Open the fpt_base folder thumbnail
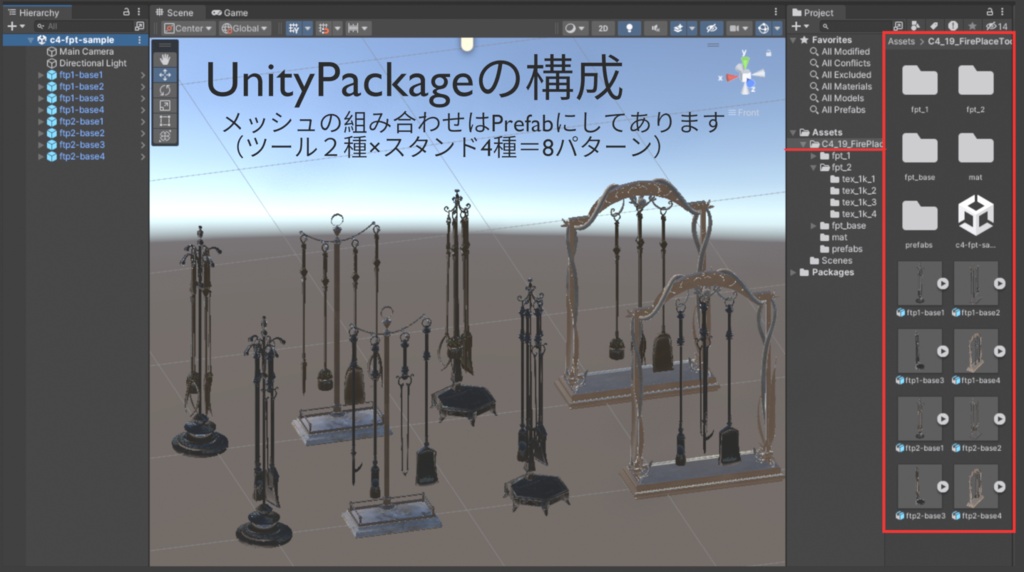 tap(920, 148)
